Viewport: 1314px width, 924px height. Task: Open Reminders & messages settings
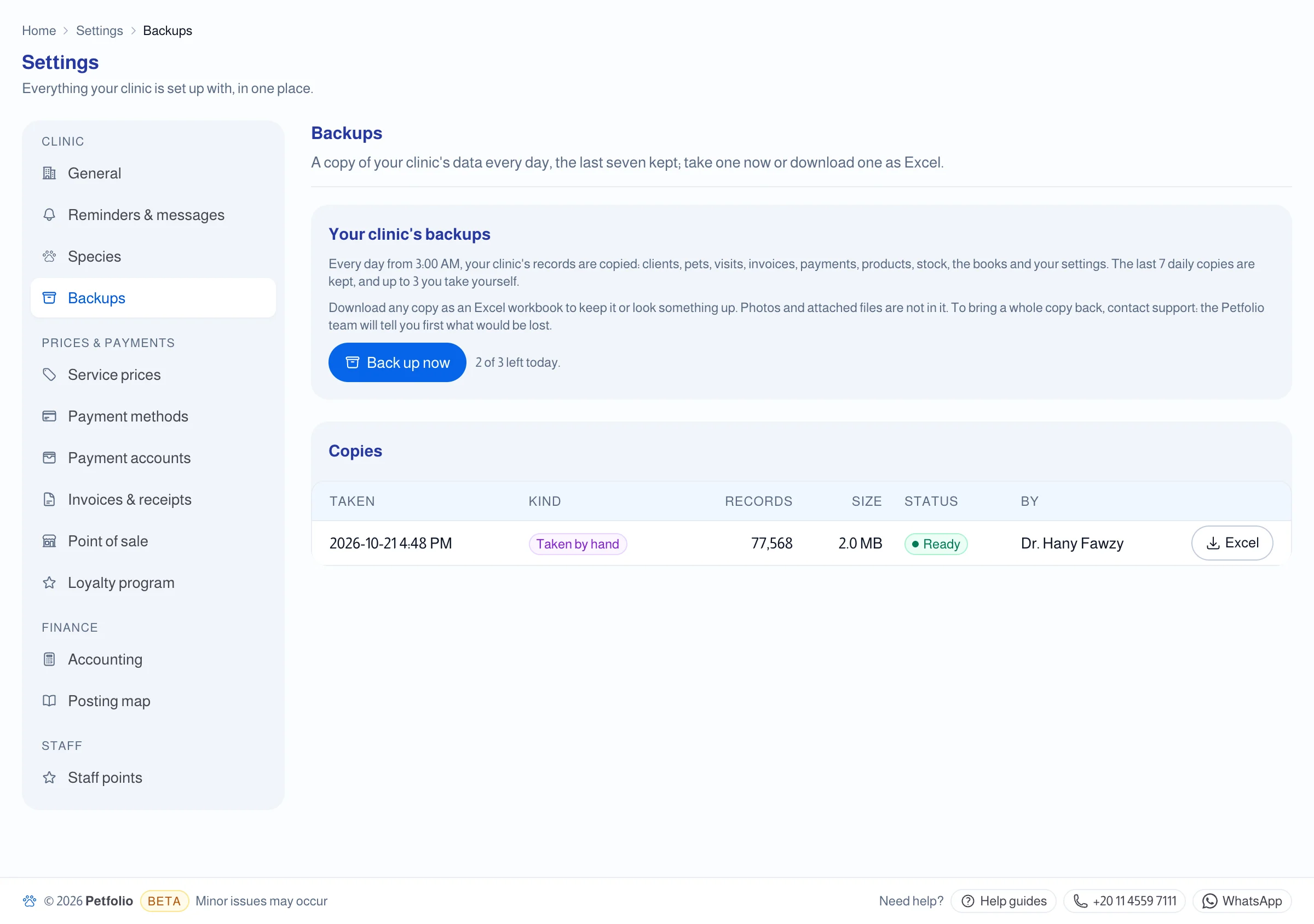(153, 215)
